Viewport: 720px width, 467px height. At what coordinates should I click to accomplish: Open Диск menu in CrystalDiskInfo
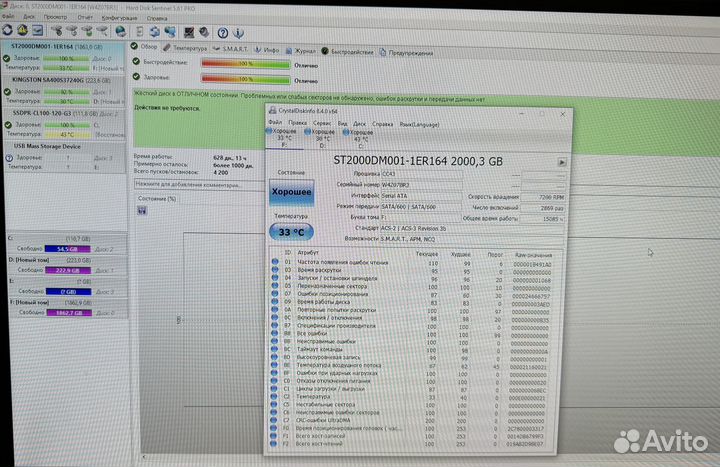[360, 124]
